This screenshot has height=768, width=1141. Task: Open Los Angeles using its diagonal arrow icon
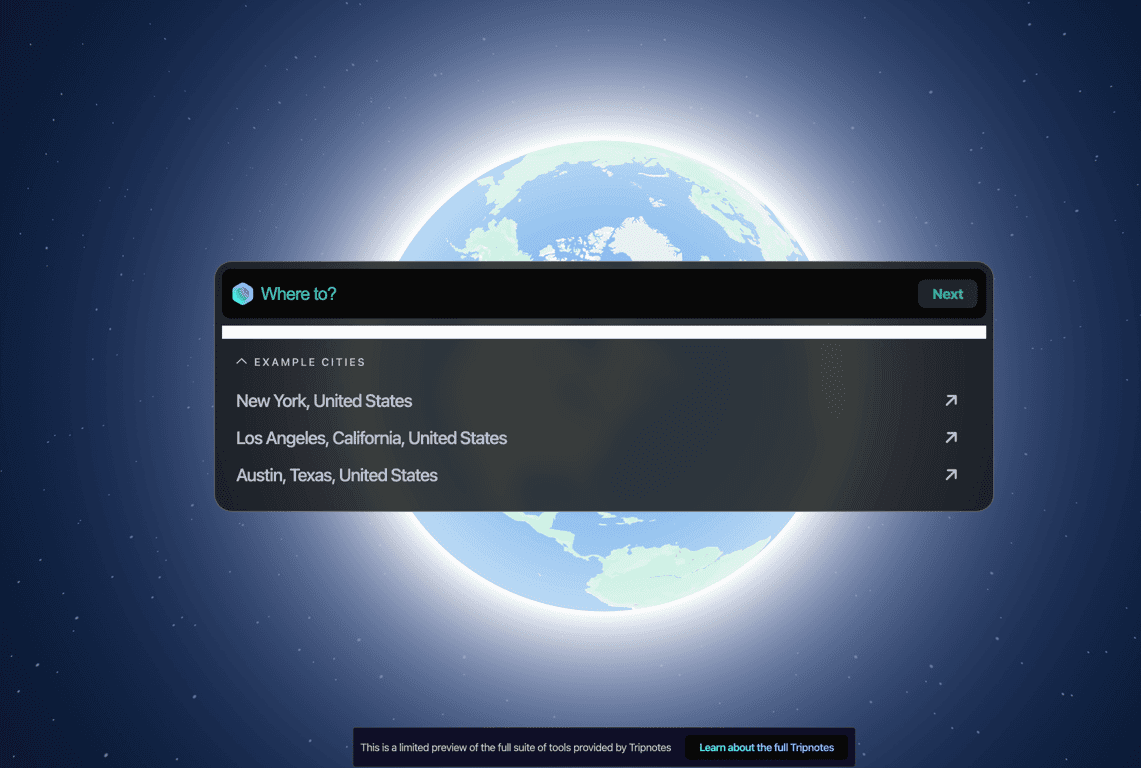[950, 437]
